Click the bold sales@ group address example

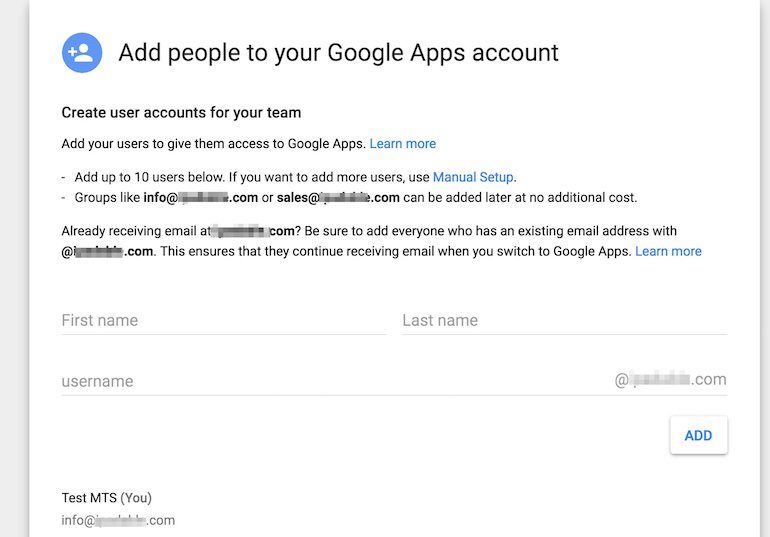(338, 198)
